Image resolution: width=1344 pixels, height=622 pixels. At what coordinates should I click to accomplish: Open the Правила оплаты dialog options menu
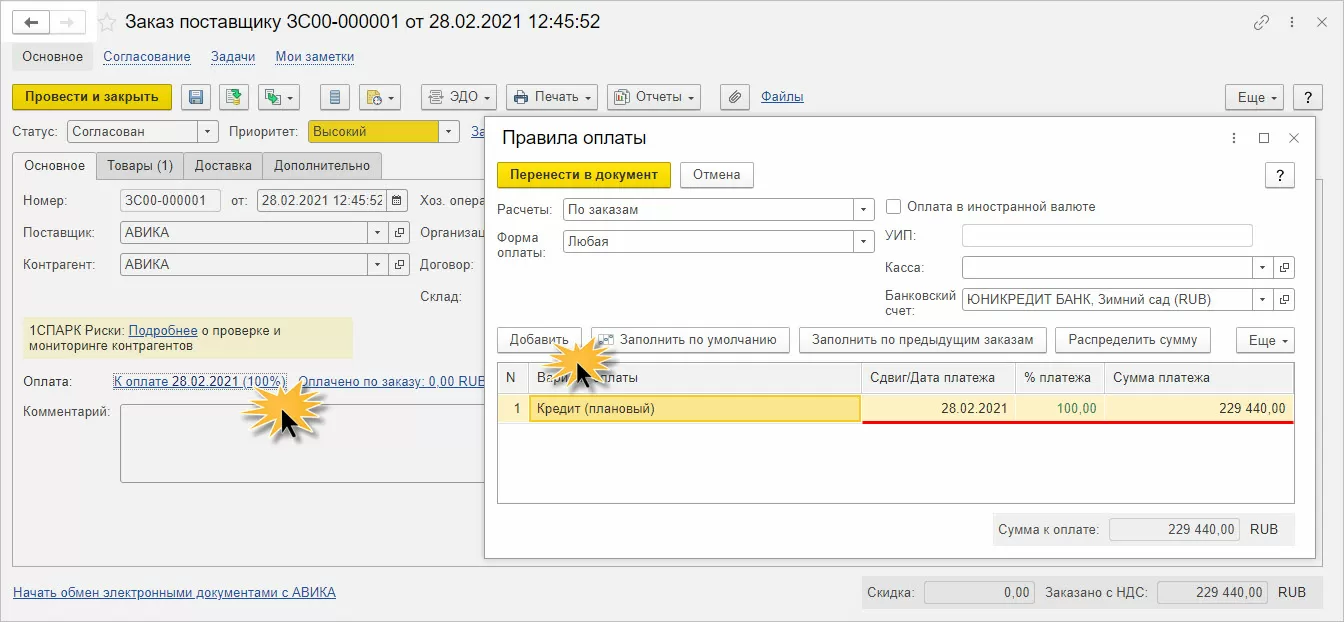pyautogui.click(x=1232, y=138)
